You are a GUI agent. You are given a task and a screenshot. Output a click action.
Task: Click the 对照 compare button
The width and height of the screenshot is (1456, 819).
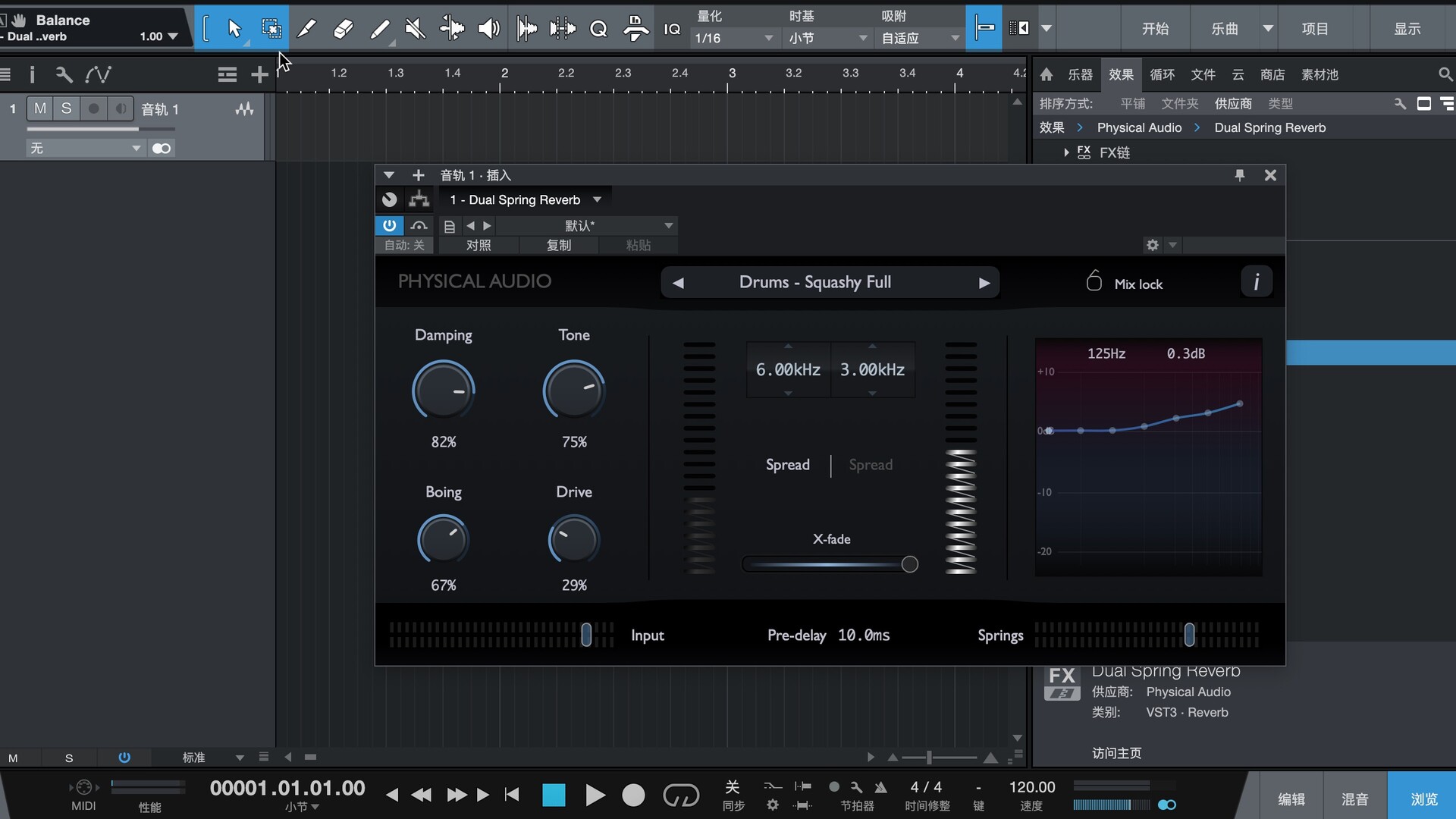(479, 245)
